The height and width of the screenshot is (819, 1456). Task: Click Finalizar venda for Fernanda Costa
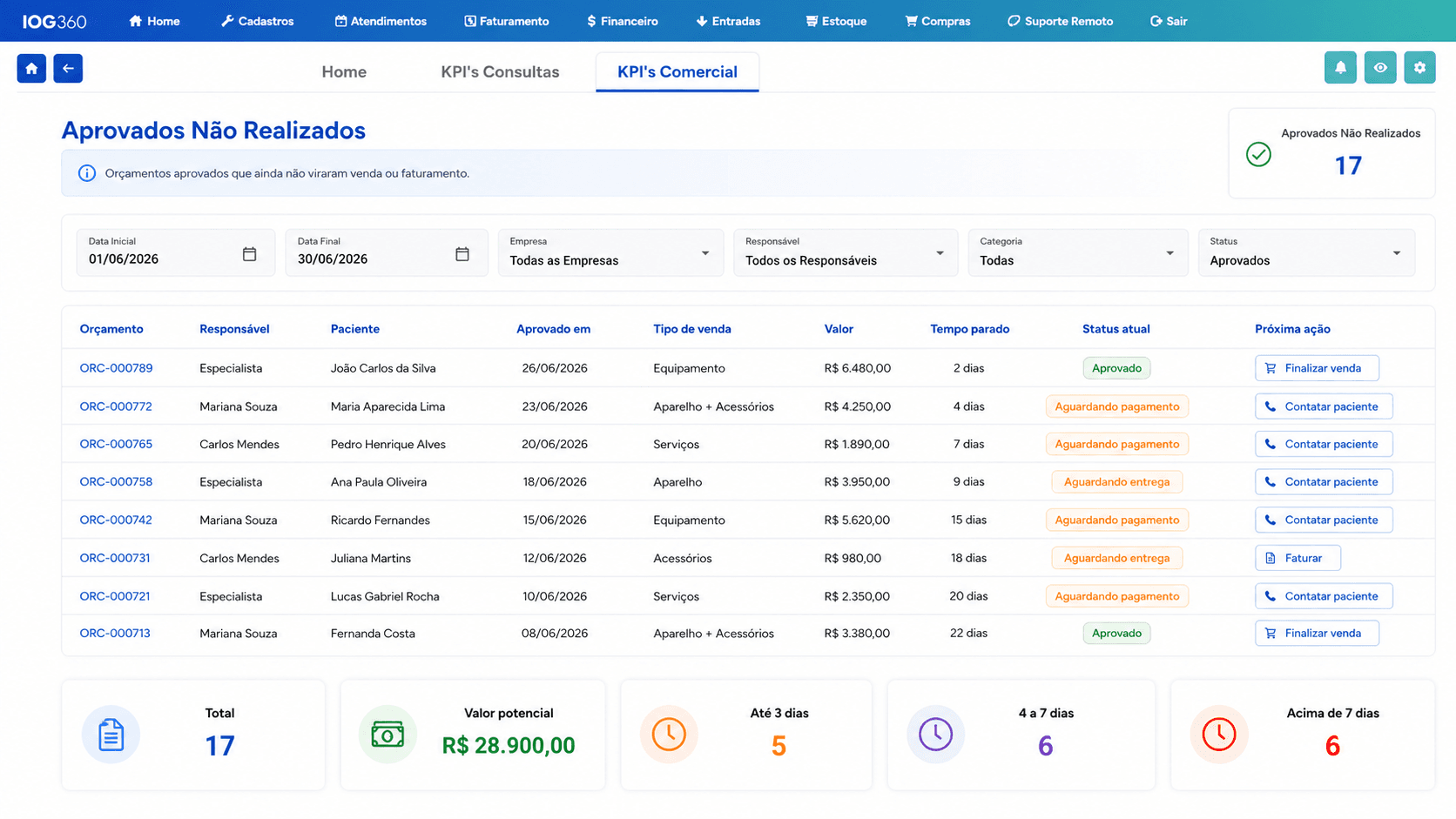[1317, 633]
